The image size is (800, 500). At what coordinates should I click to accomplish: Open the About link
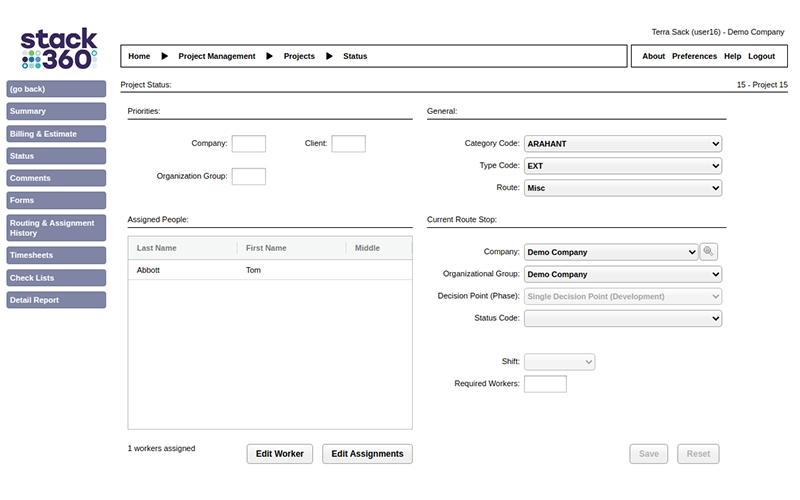coord(653,56)
